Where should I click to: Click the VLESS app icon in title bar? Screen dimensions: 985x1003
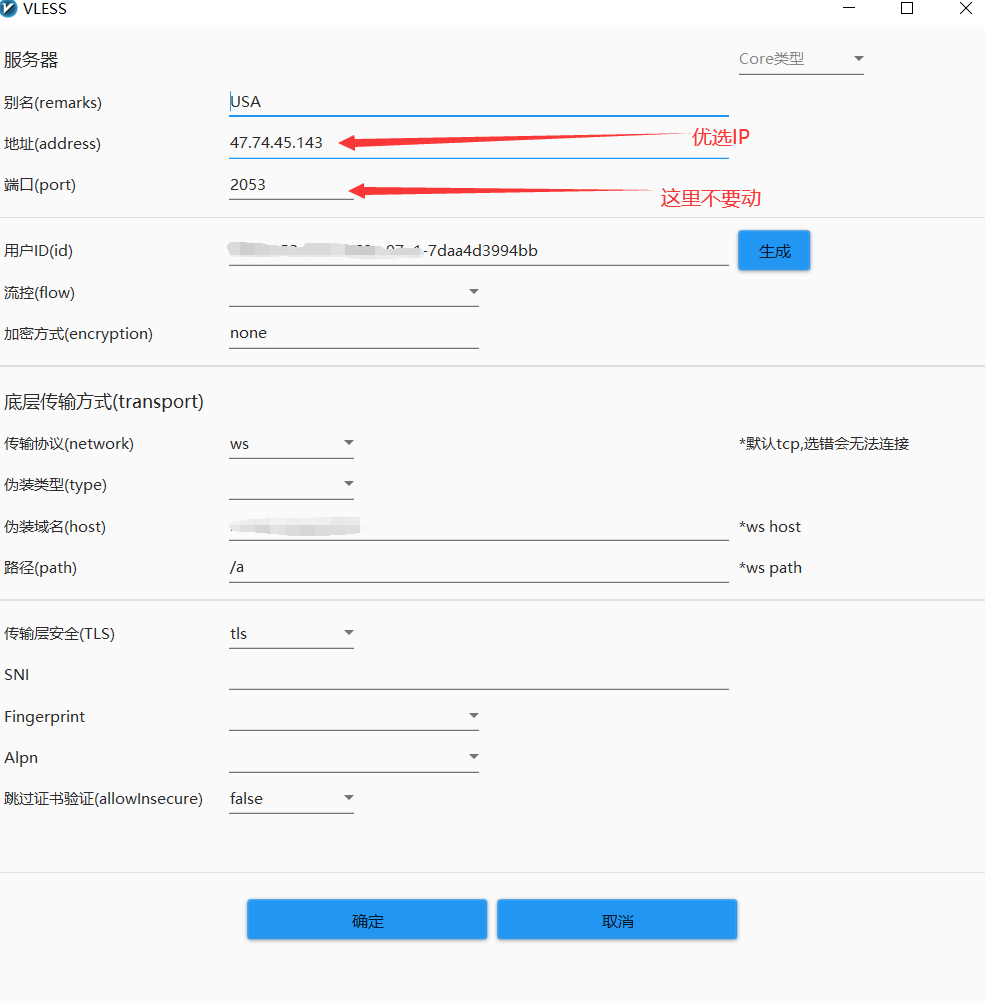pyautogui.click(x=10, y=9)
